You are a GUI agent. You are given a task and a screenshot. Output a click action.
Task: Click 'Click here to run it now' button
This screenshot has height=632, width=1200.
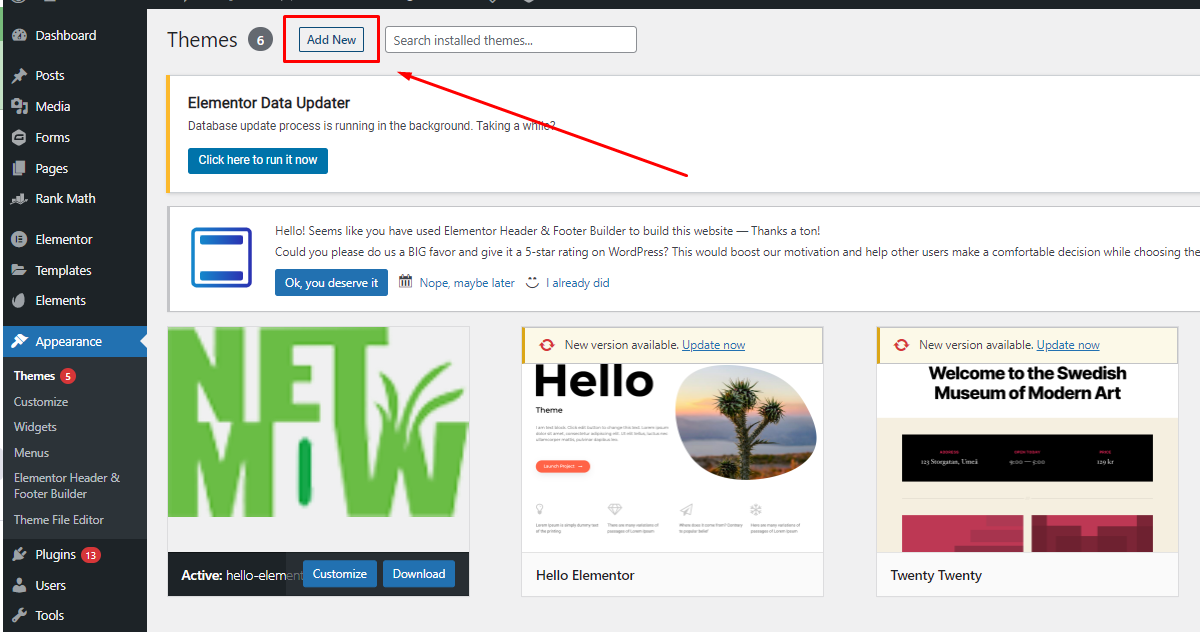258,160
